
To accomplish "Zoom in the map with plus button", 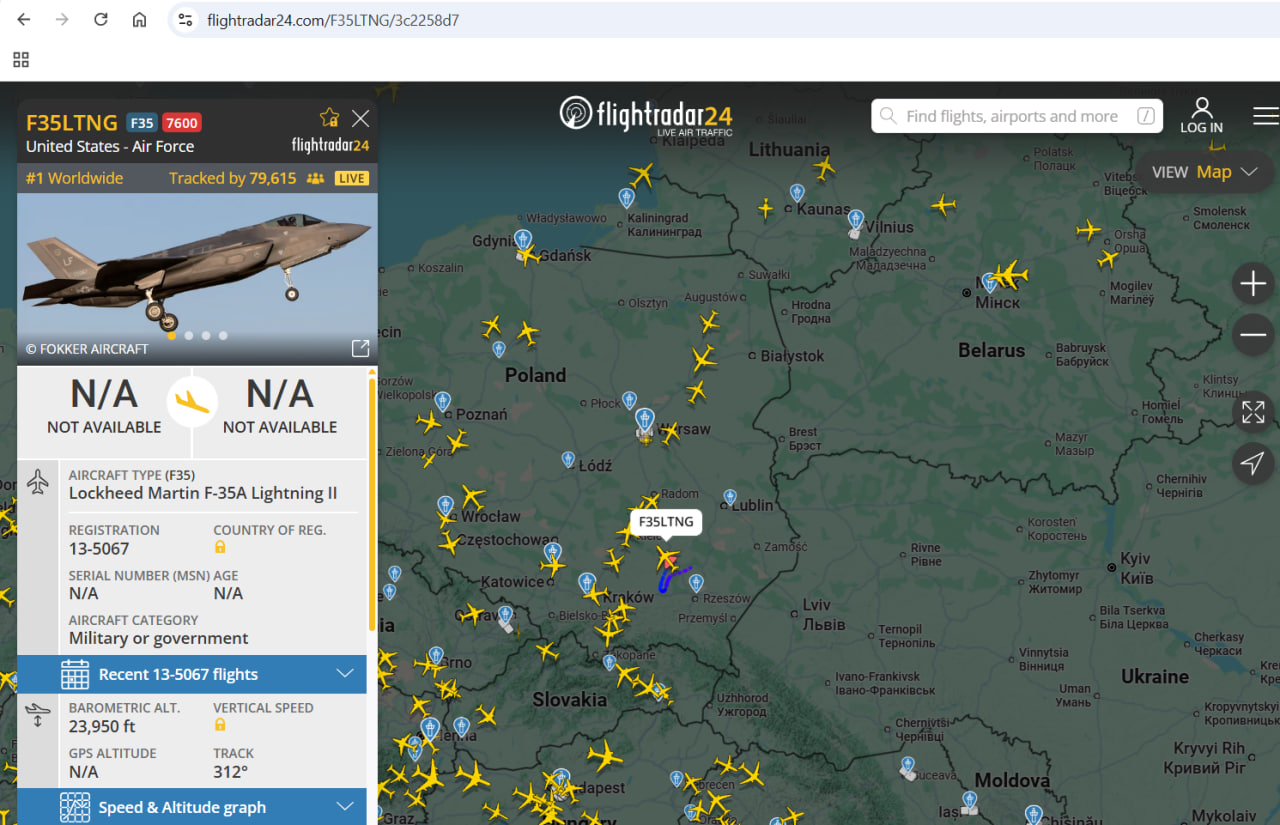I will point(1253,284).
